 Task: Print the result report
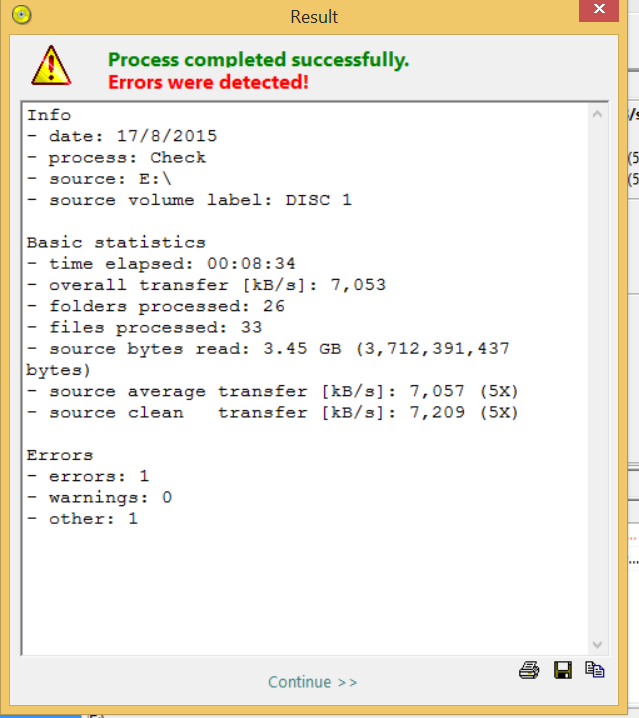[x=529, y=670]
